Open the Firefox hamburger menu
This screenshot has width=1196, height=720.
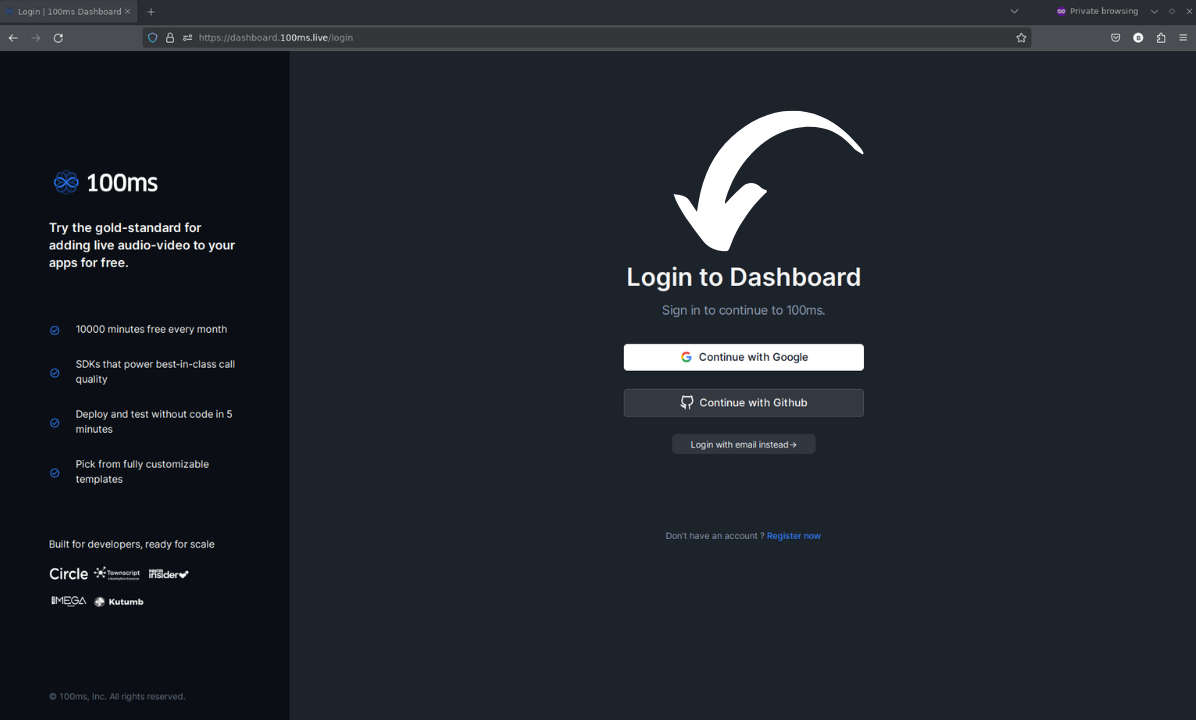coord(1183,37)
